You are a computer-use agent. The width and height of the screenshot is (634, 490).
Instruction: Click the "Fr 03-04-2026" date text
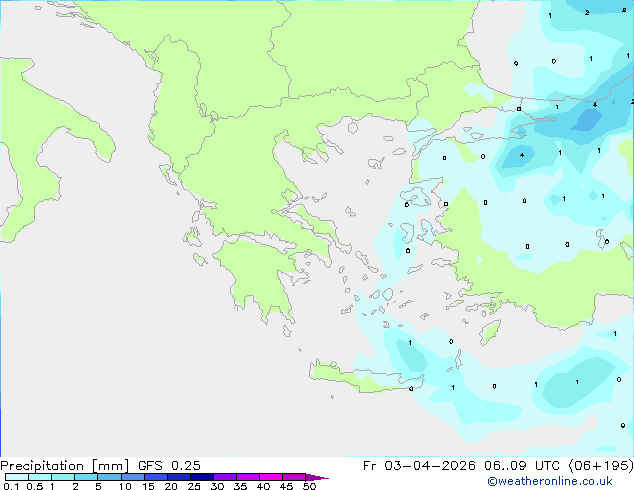(x=419, y=466)
